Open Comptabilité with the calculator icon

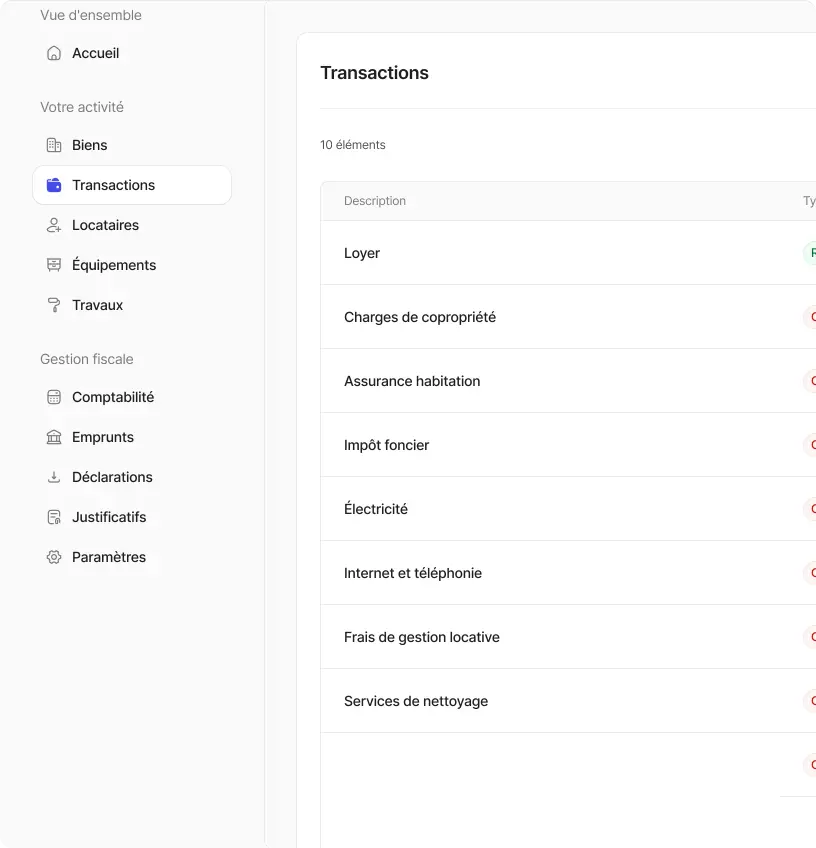[x=53, y=397]
